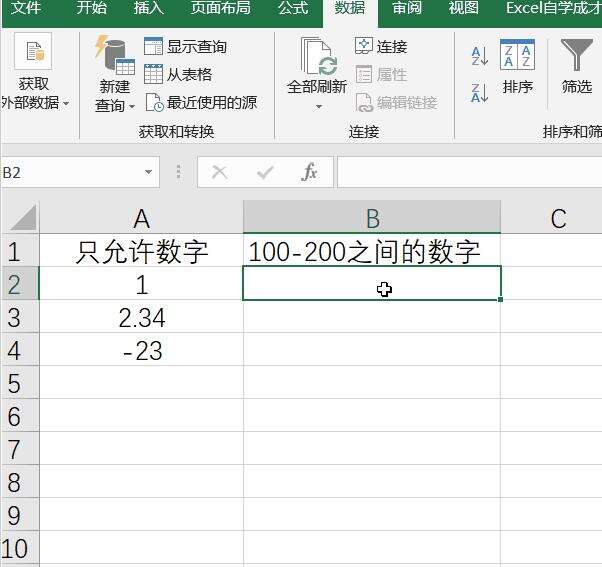Image resolution: width=602 pixels, height=567 pixels.
Task: Click the fill handle of cell B2
Action: [x=500, y=299]
